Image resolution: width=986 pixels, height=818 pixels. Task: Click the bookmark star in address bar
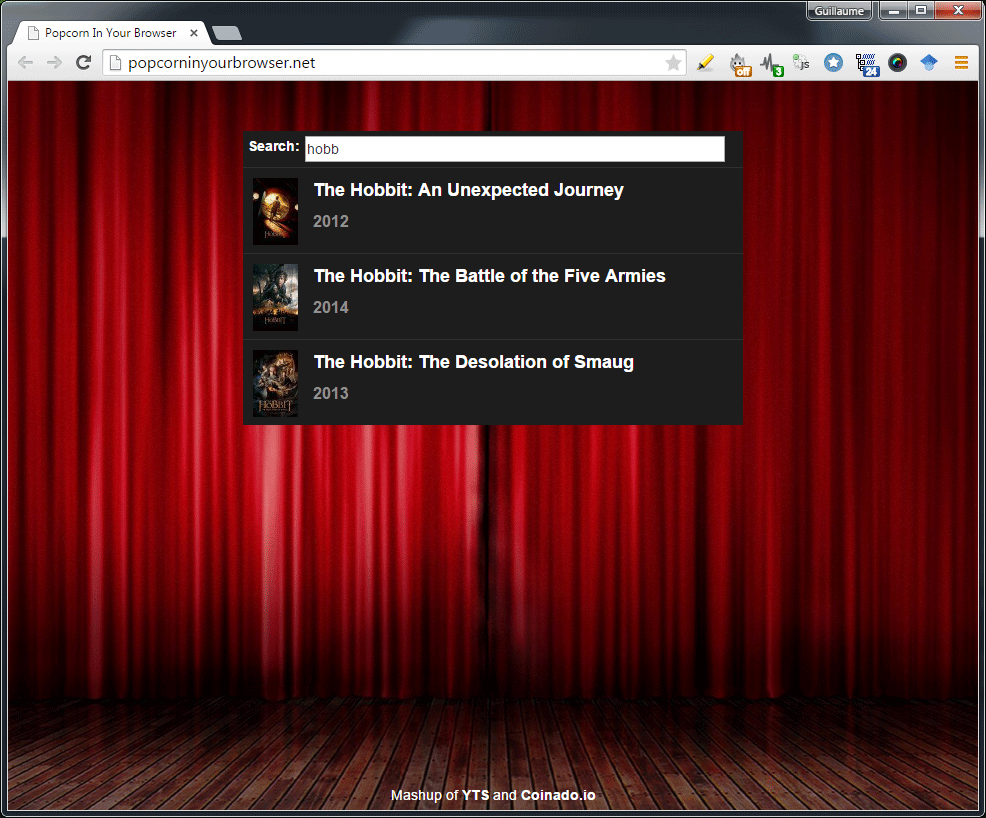(673, 63)
